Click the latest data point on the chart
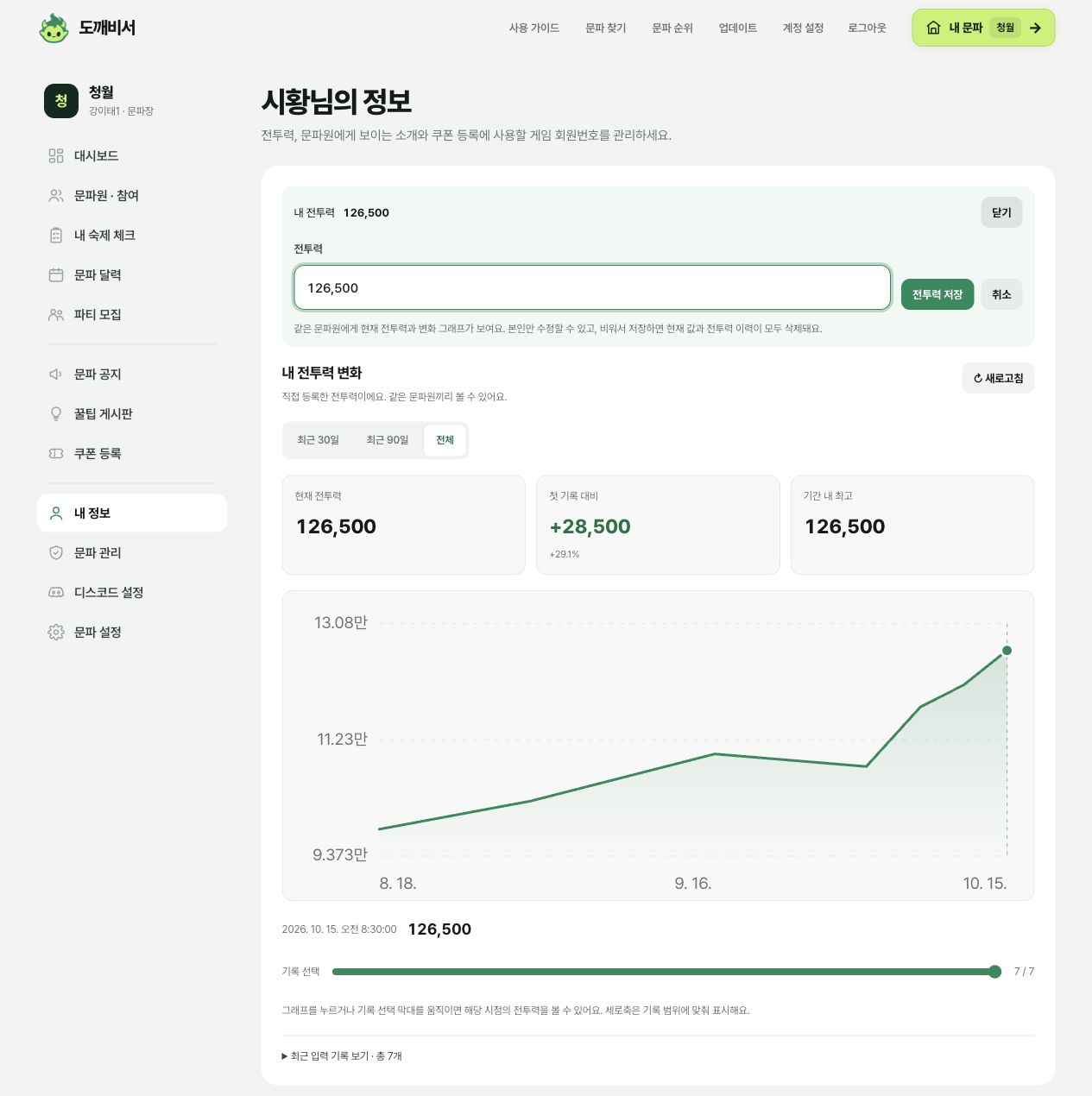Viewport: 1092px width, 1096px height. [x=1007, y=651]
